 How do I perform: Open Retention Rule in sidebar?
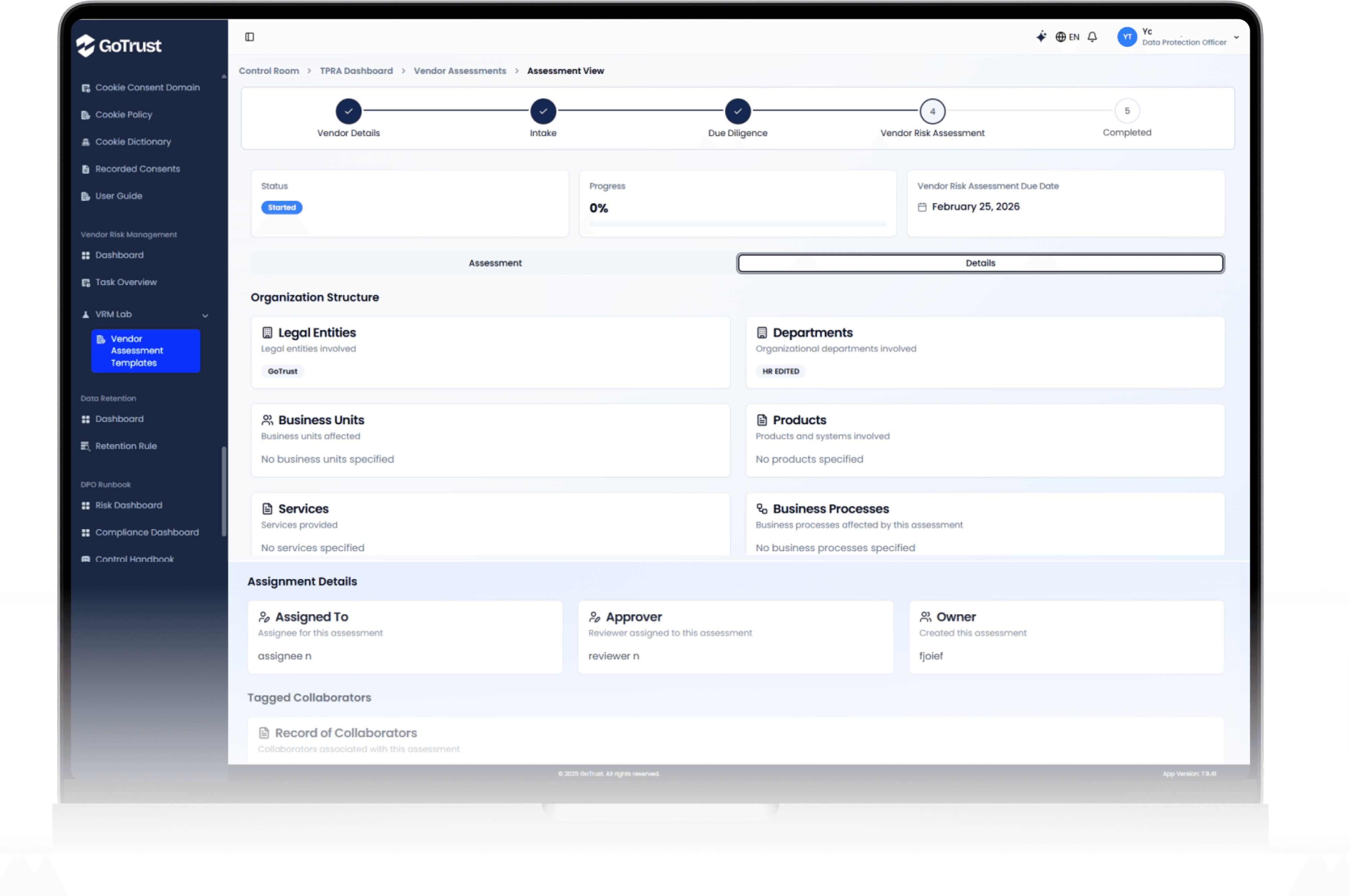126,446
